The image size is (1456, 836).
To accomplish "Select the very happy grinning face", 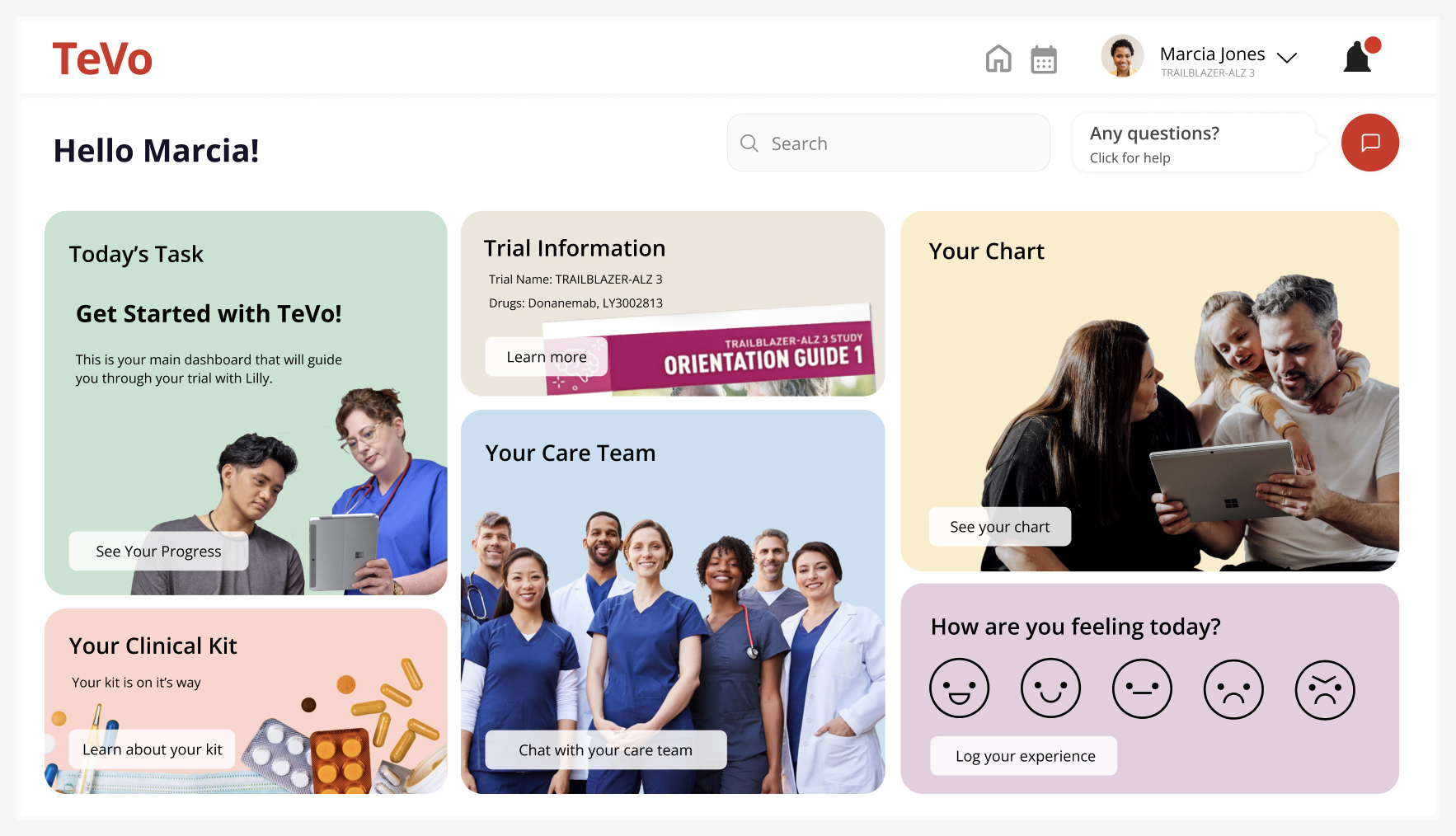I will pyautogui.click(x=959, y=688).
